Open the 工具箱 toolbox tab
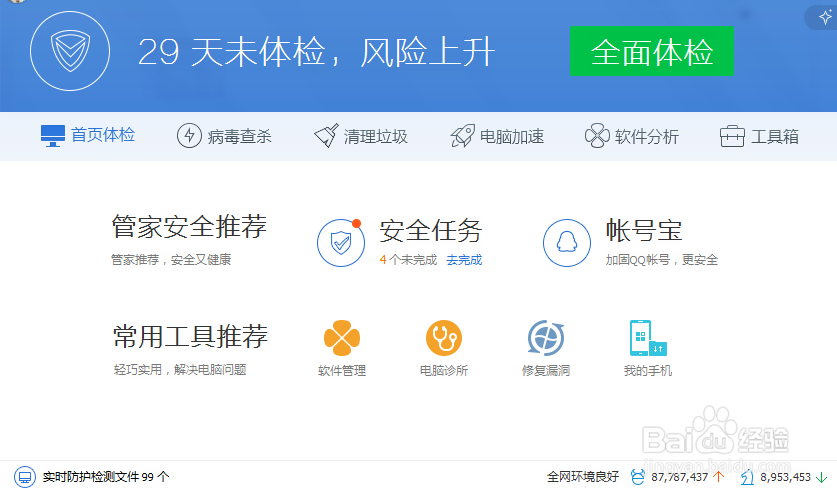 [759, 136]
